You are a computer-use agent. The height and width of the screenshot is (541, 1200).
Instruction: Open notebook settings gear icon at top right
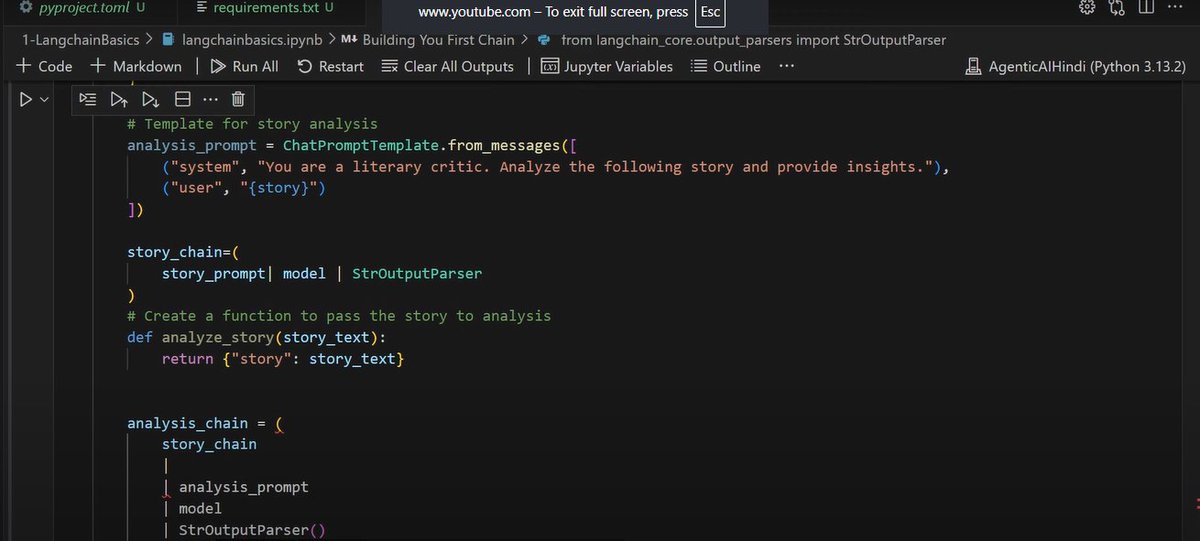(x=1088, y=8)
